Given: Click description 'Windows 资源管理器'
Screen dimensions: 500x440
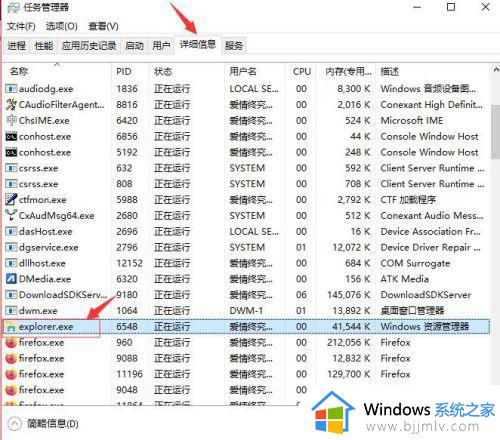Looking at the screenshot, I should (x=425, y=327).
